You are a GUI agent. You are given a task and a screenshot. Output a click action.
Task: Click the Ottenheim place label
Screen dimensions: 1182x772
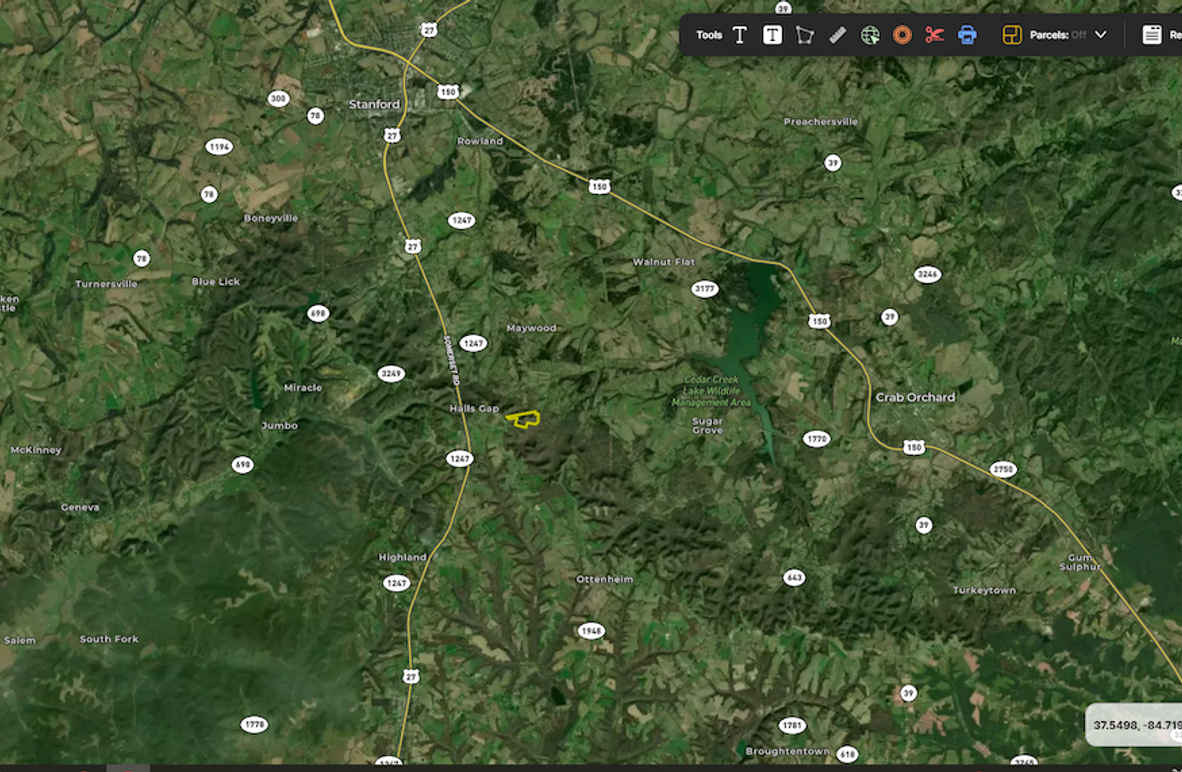coord(604,579)
